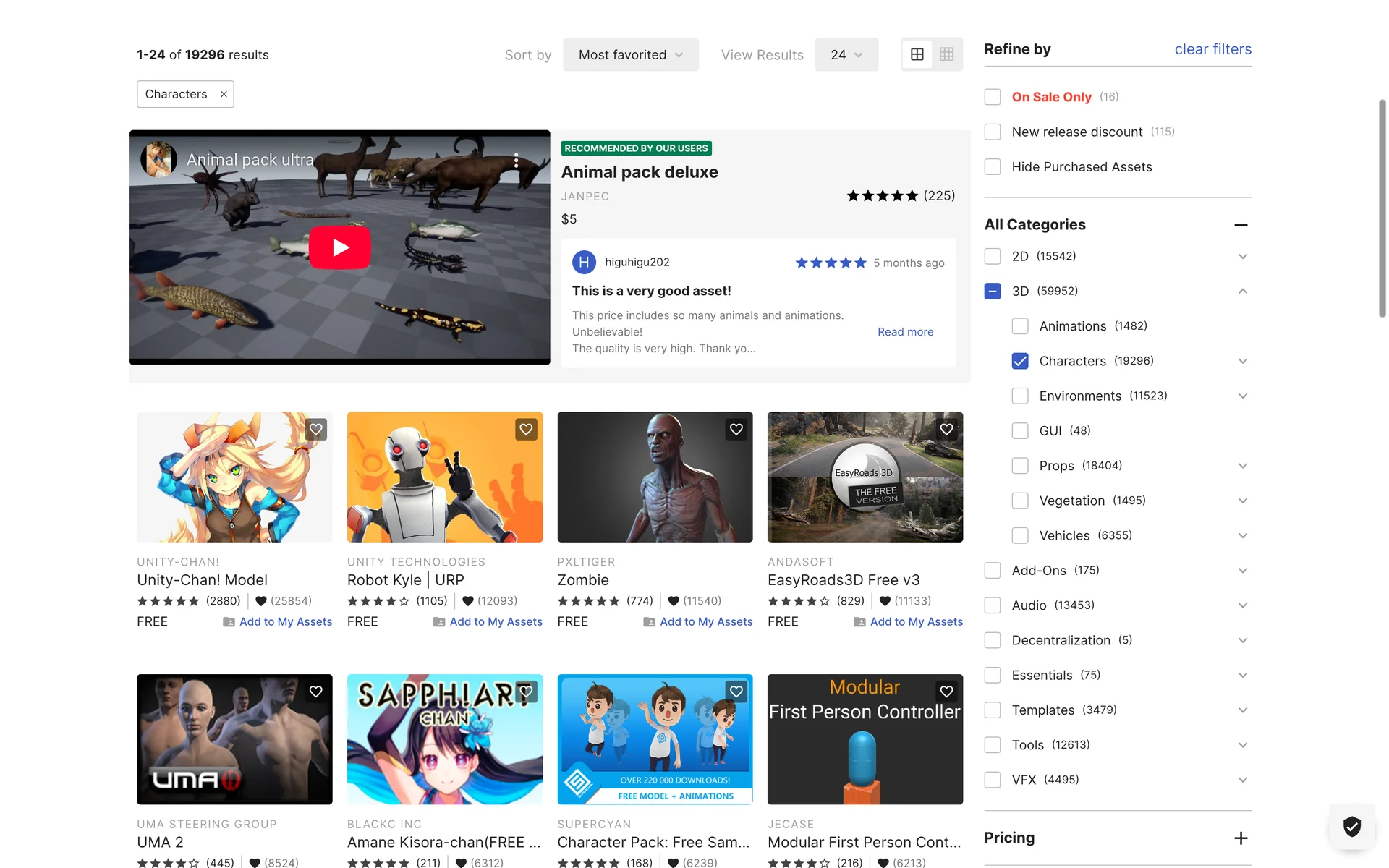1389x868 pixels.
Task: Open video options three-dot menu
Action: [516, 161]
